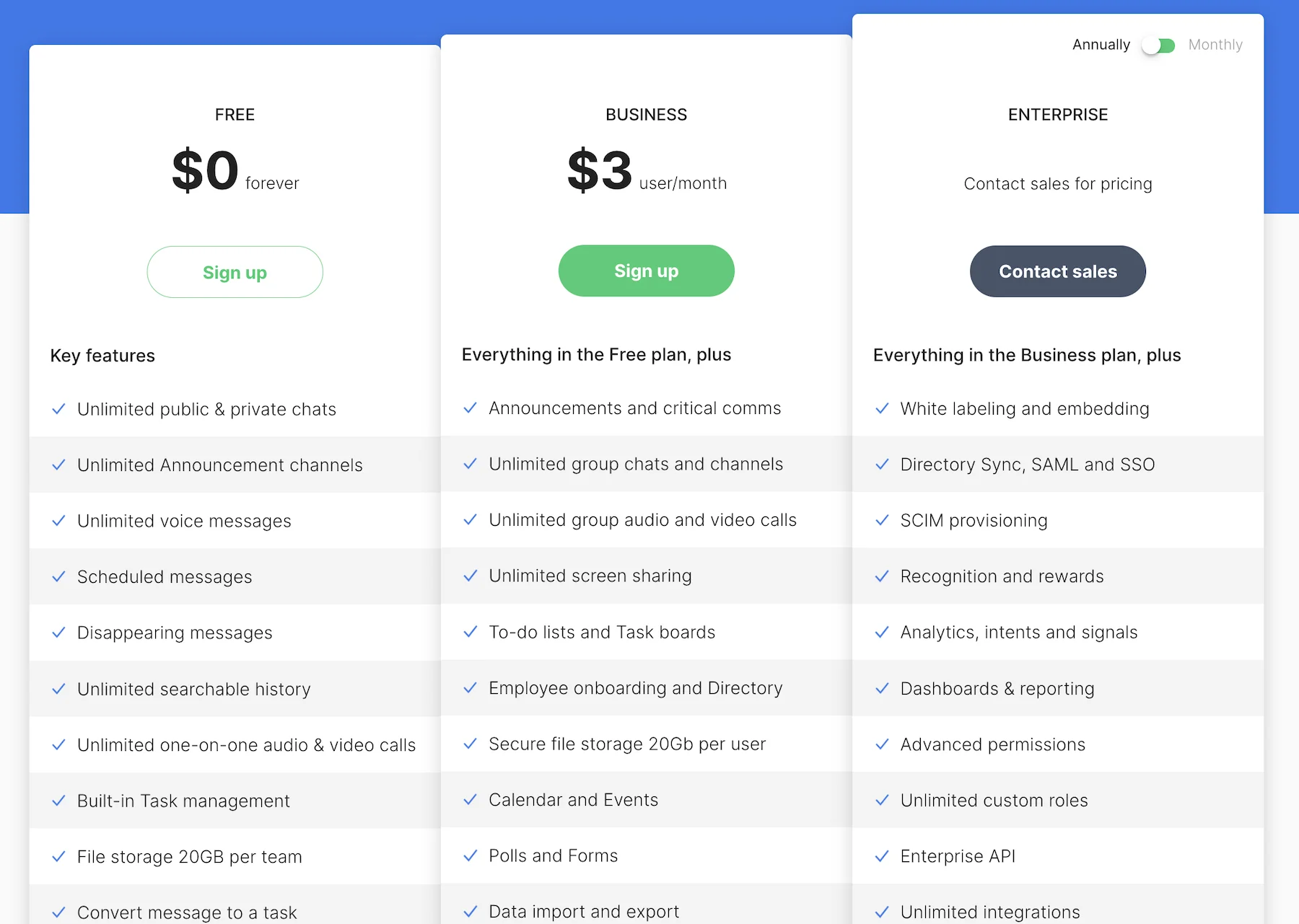Switch billing toggle to Annually

pyautogui.click(x=1101, y=45)
